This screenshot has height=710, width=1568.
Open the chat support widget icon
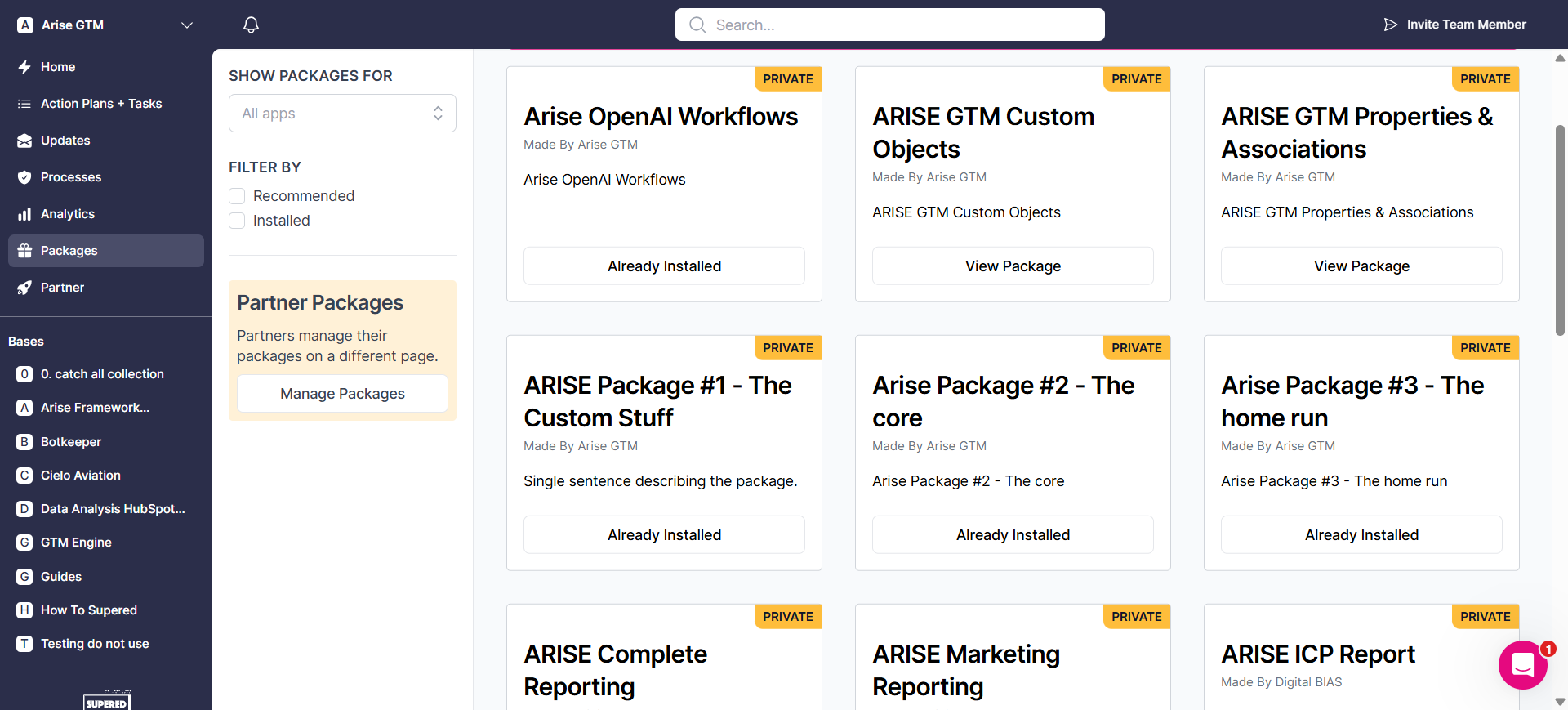(1523, 665)
